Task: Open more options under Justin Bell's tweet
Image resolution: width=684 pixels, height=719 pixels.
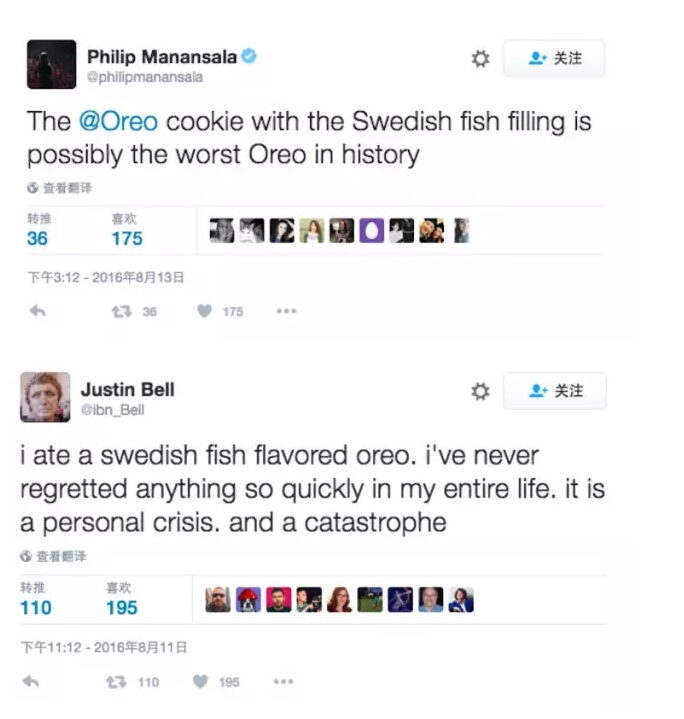Action: 283,682
